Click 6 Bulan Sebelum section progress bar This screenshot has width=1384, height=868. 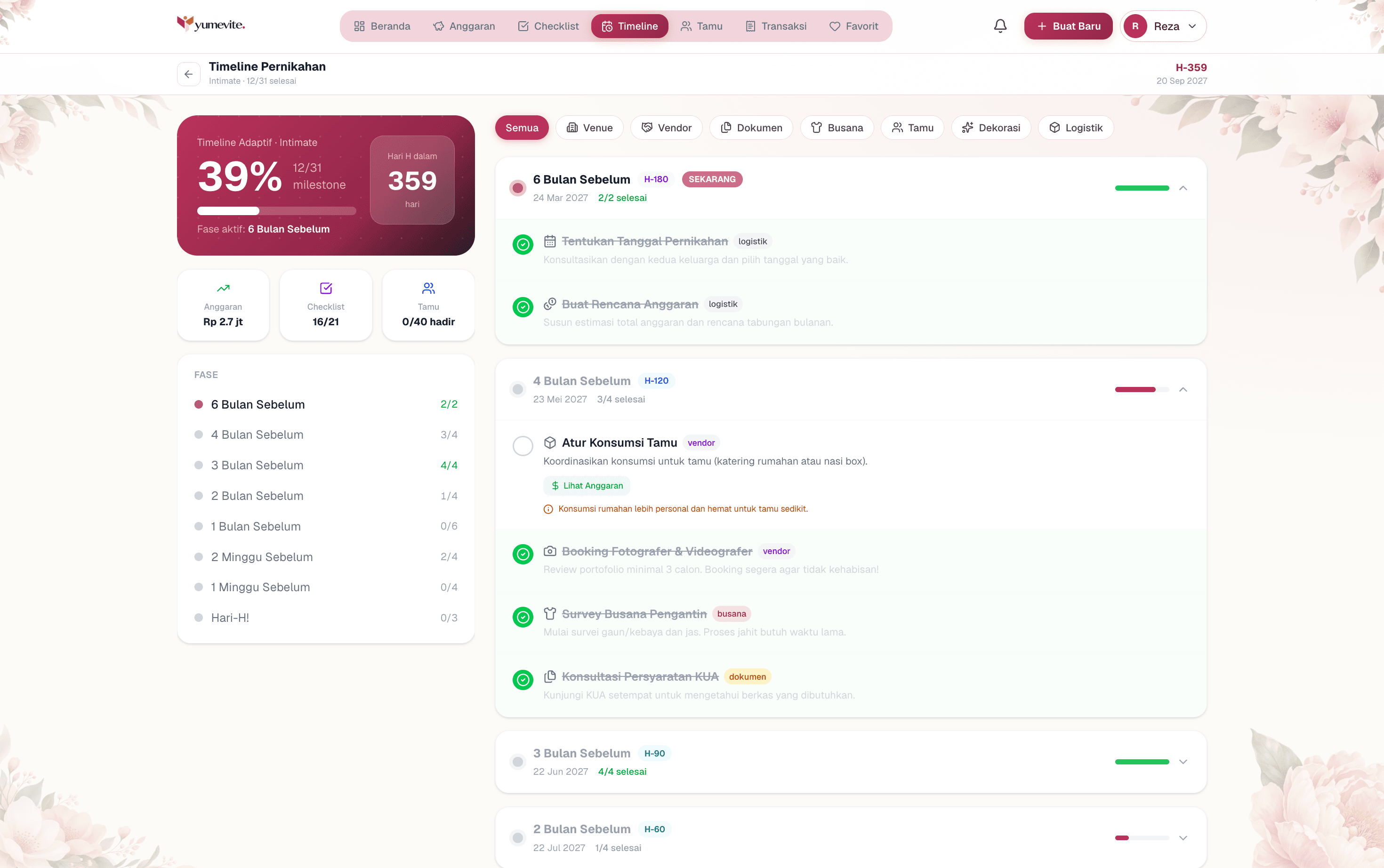[1142, 188]
